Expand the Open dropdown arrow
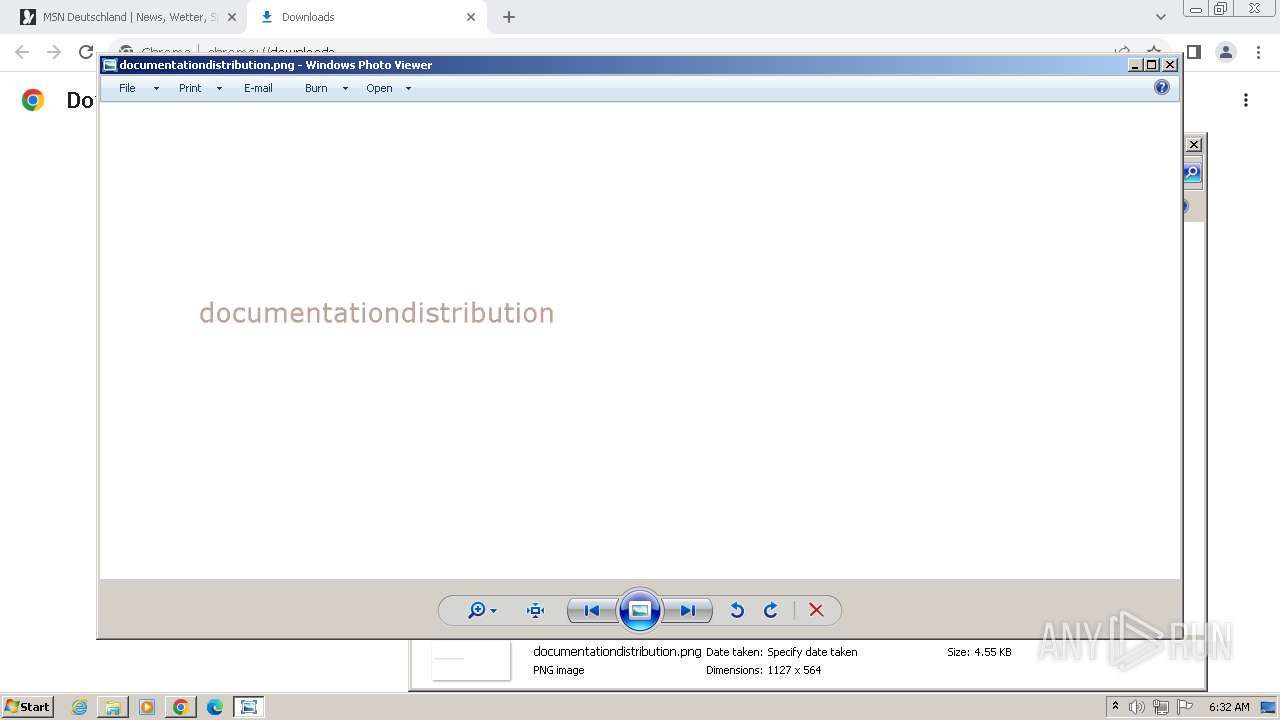 point(408,88)
